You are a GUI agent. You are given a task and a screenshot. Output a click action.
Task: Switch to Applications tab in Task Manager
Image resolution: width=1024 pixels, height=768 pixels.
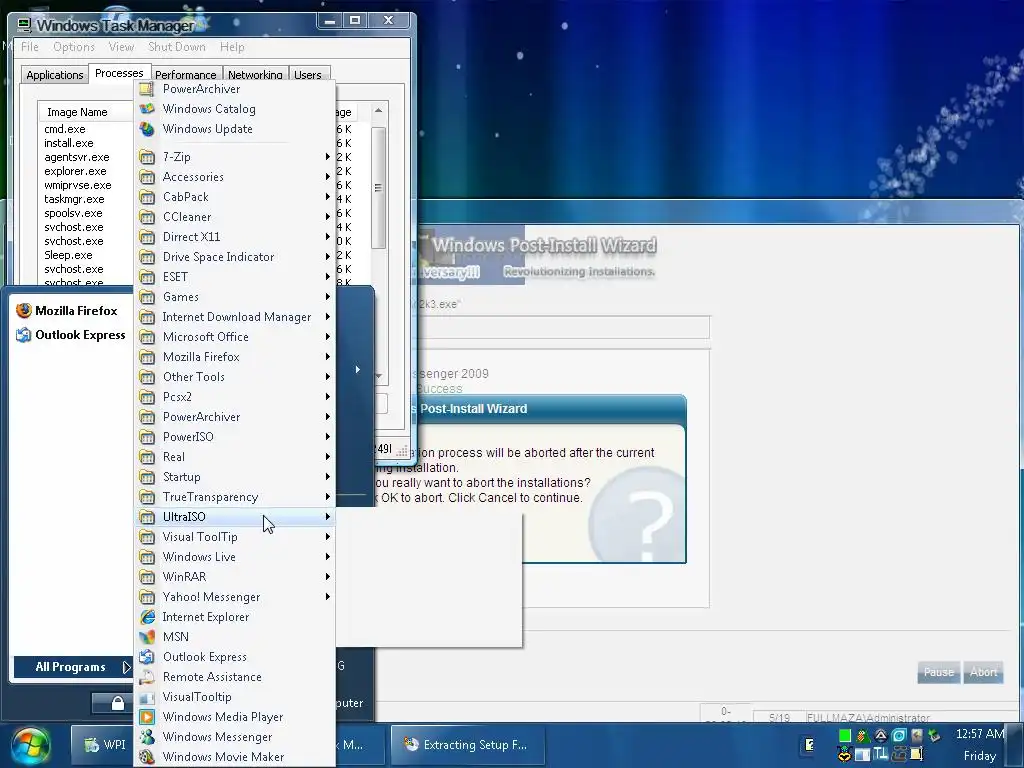click(55, 74)
